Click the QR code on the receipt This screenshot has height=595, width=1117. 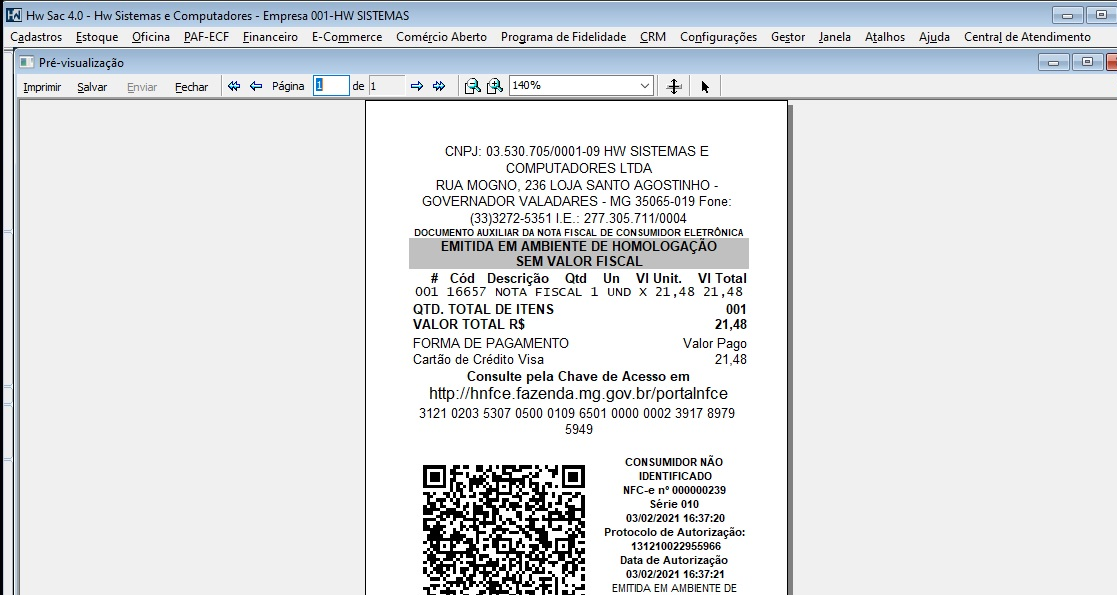tap(504, 529)
